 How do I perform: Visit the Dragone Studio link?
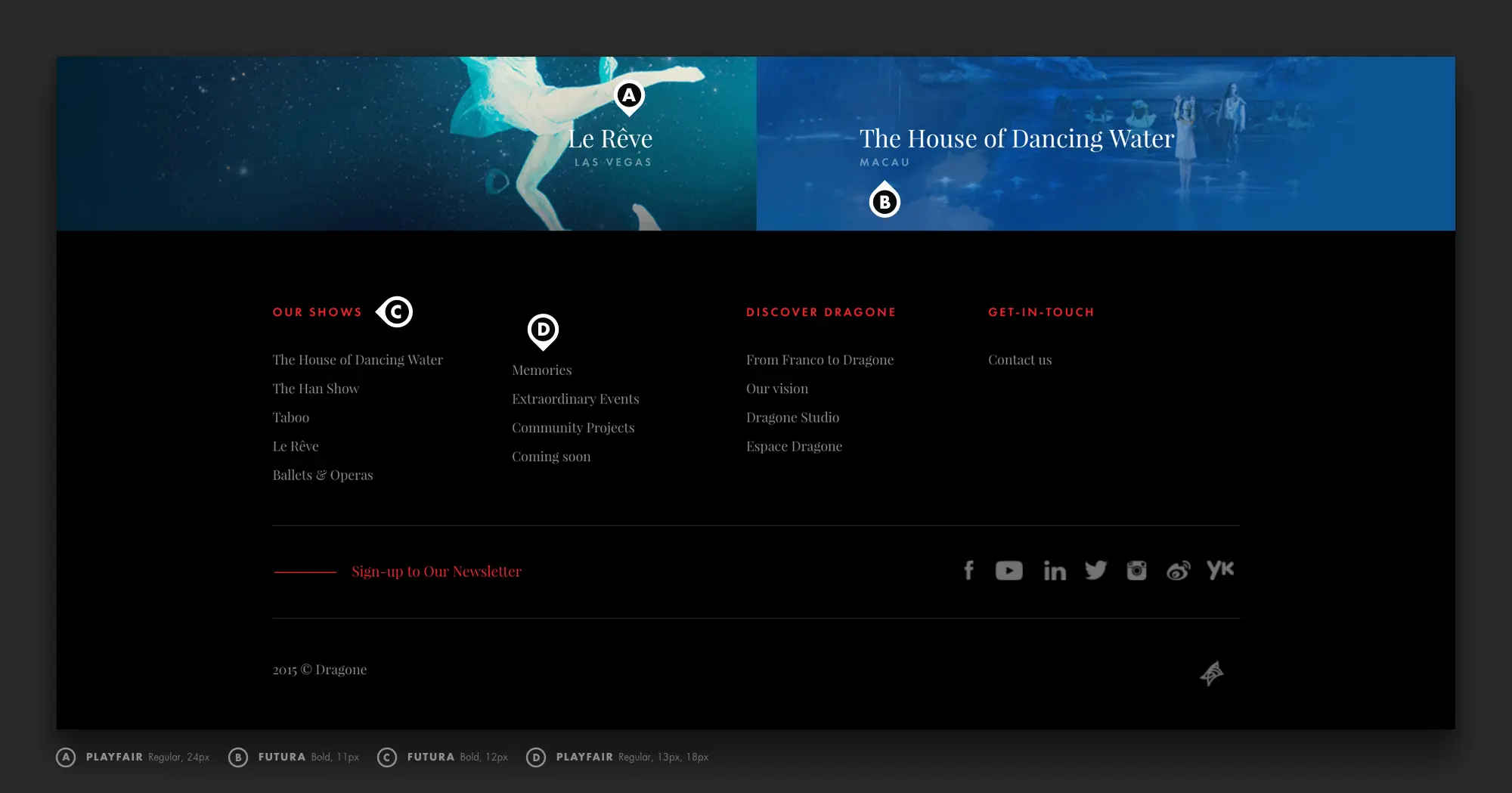792,417
